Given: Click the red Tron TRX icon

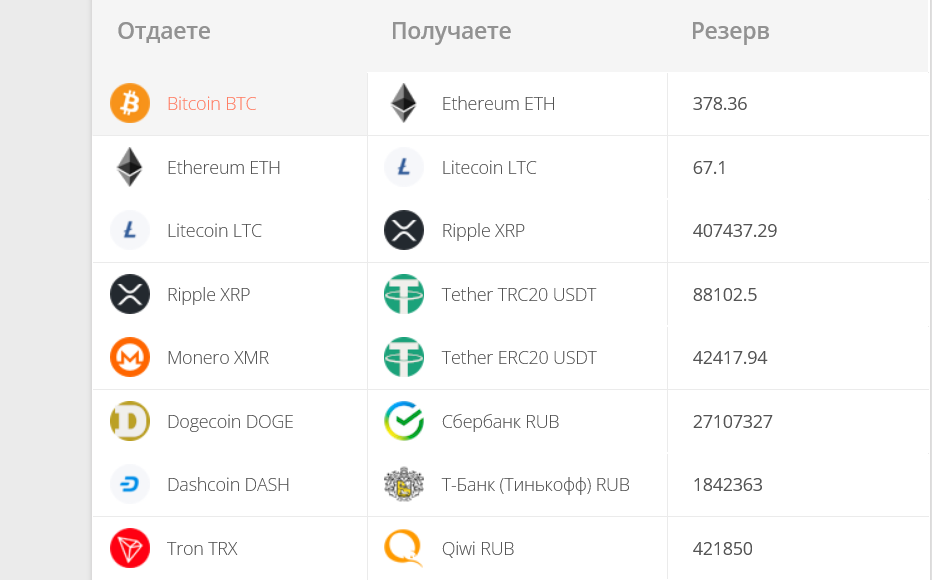Looking at the screenshot, I should tap(130, 548).
